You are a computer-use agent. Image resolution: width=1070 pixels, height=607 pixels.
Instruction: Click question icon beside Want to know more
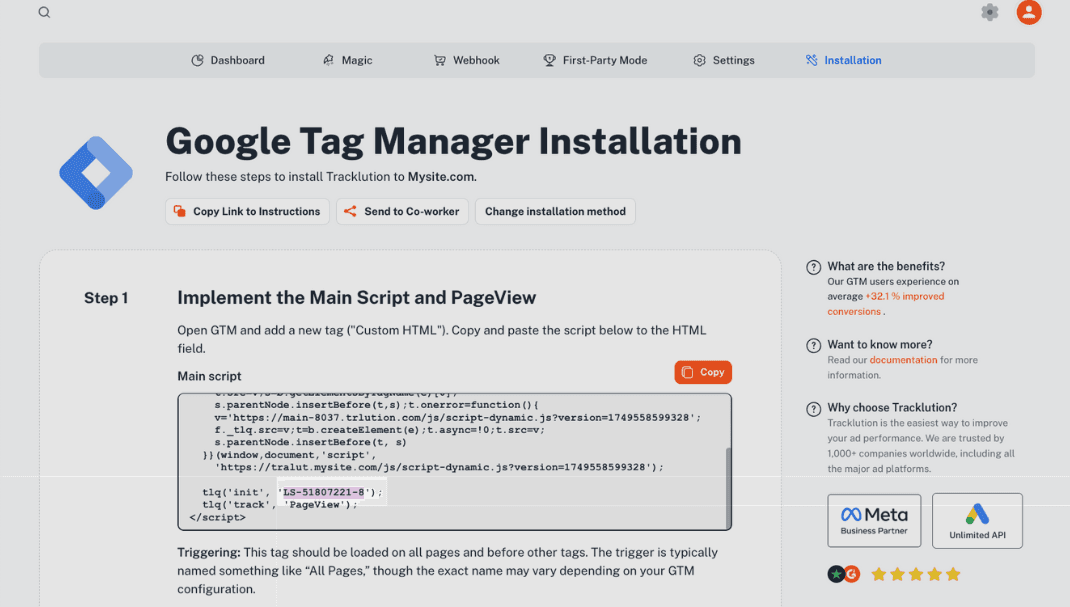(813, 346)
